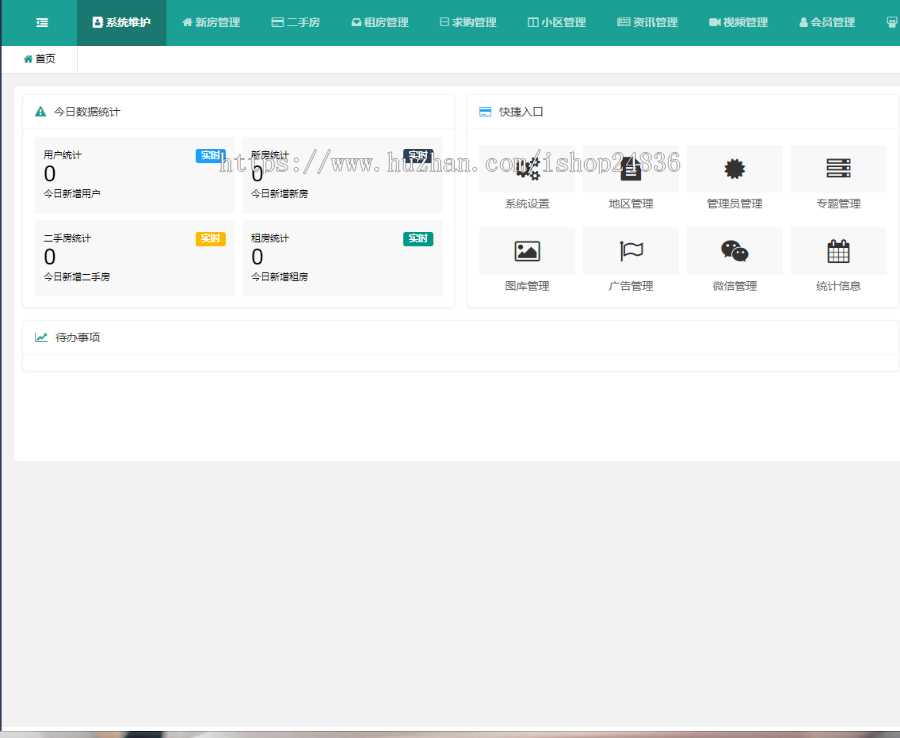The width and height of the screenshot is (900, 738).
Task: Open 广告管理 flag icon
Action: point(631,251)
